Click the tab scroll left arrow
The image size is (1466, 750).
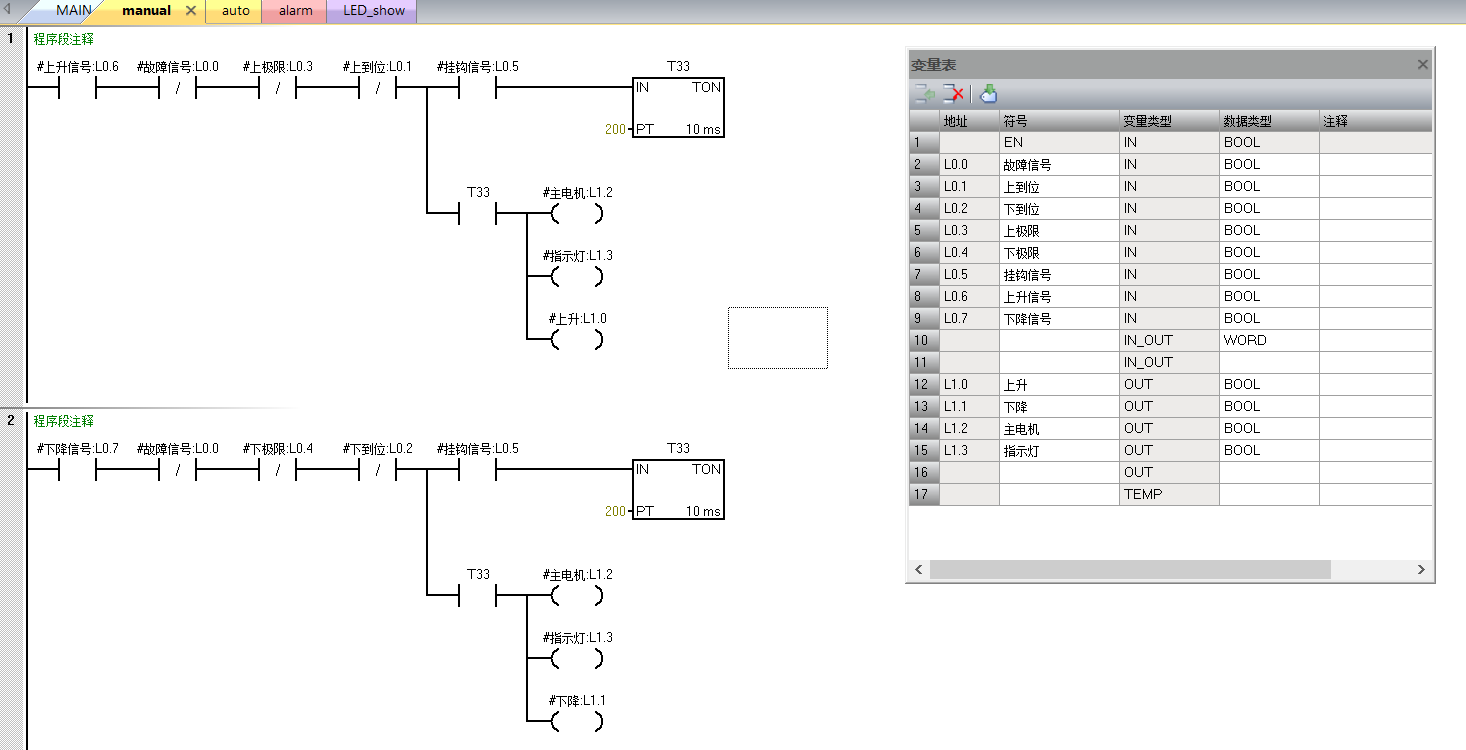pos(9,11)
